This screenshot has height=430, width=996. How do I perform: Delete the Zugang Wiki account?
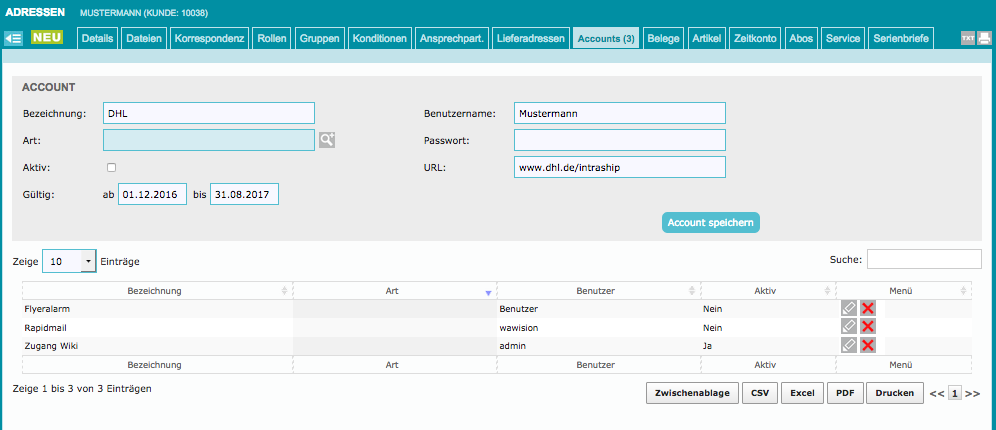coord(868,345)
